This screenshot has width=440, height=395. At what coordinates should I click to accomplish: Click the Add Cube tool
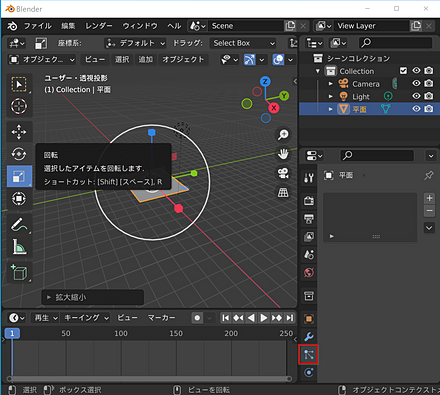point(19,272)
